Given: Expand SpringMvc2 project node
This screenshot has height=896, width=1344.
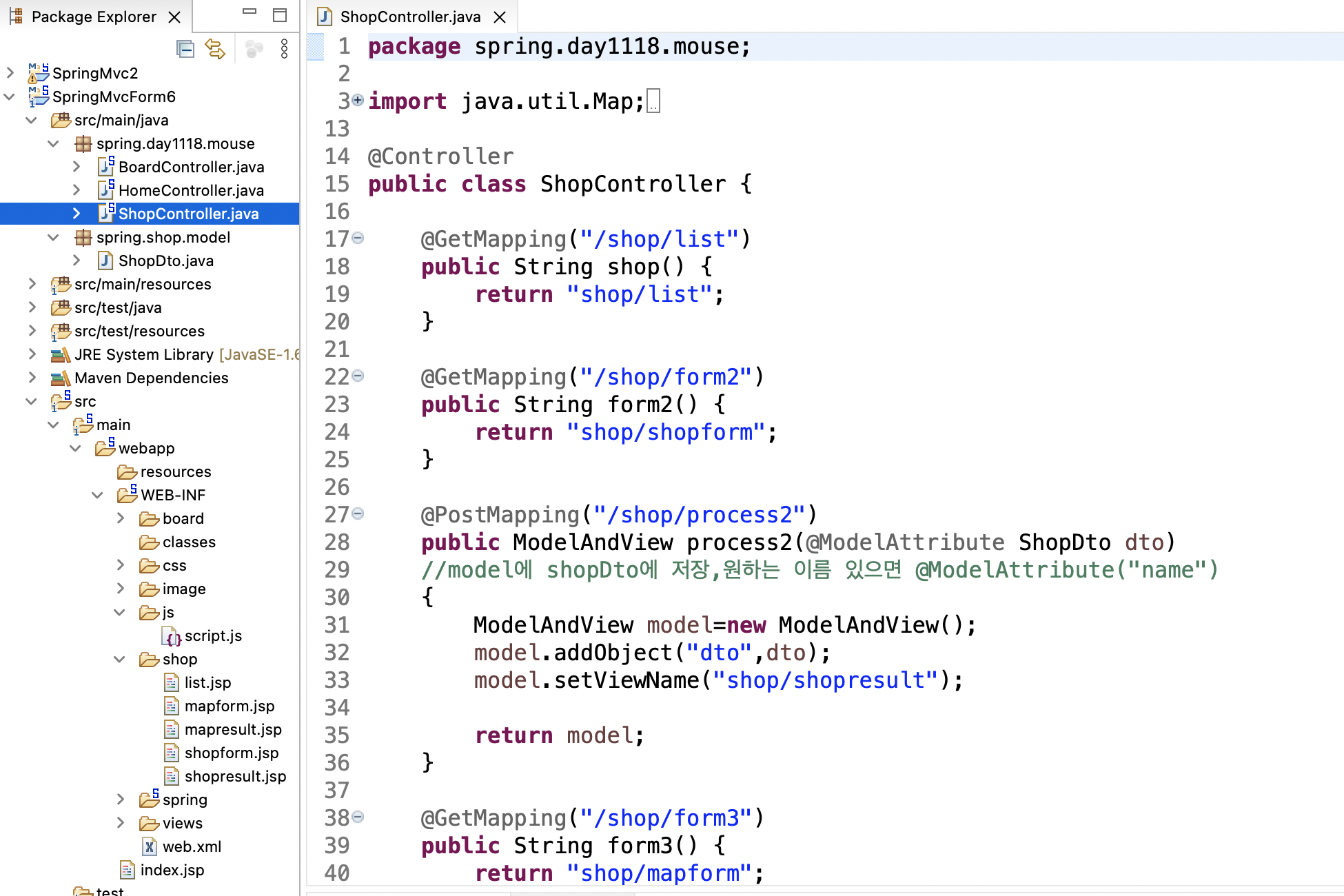Looking at the screenshot, I should click(10, 72).
